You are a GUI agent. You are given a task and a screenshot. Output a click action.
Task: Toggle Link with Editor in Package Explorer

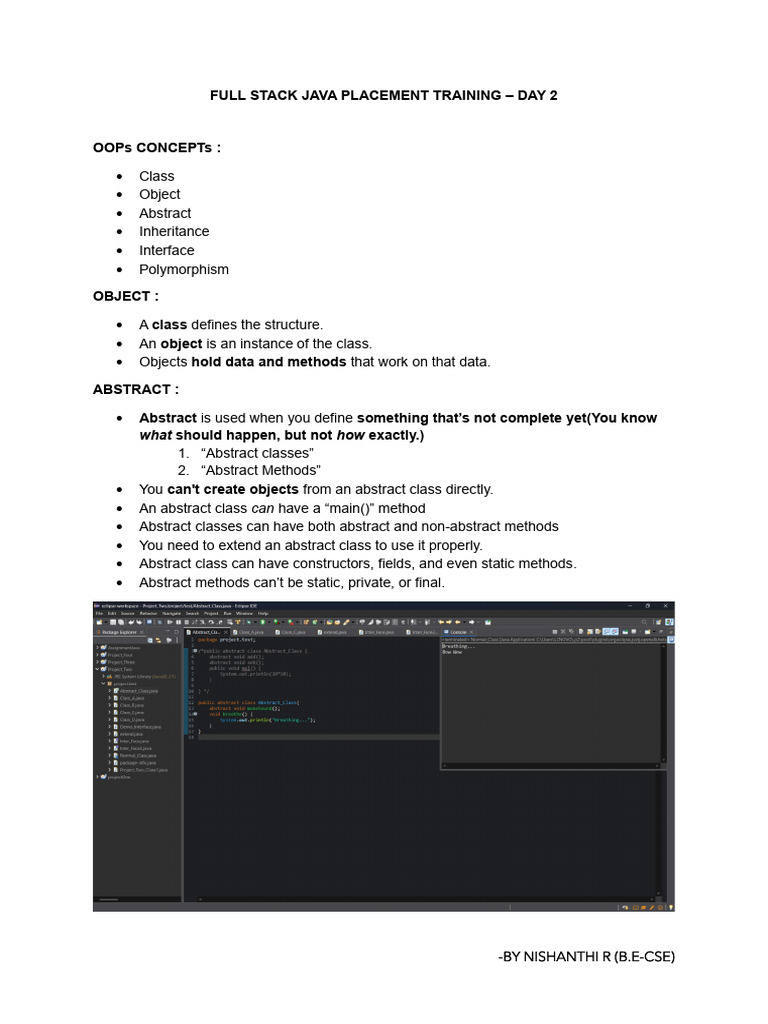click(x=158, y=640)
